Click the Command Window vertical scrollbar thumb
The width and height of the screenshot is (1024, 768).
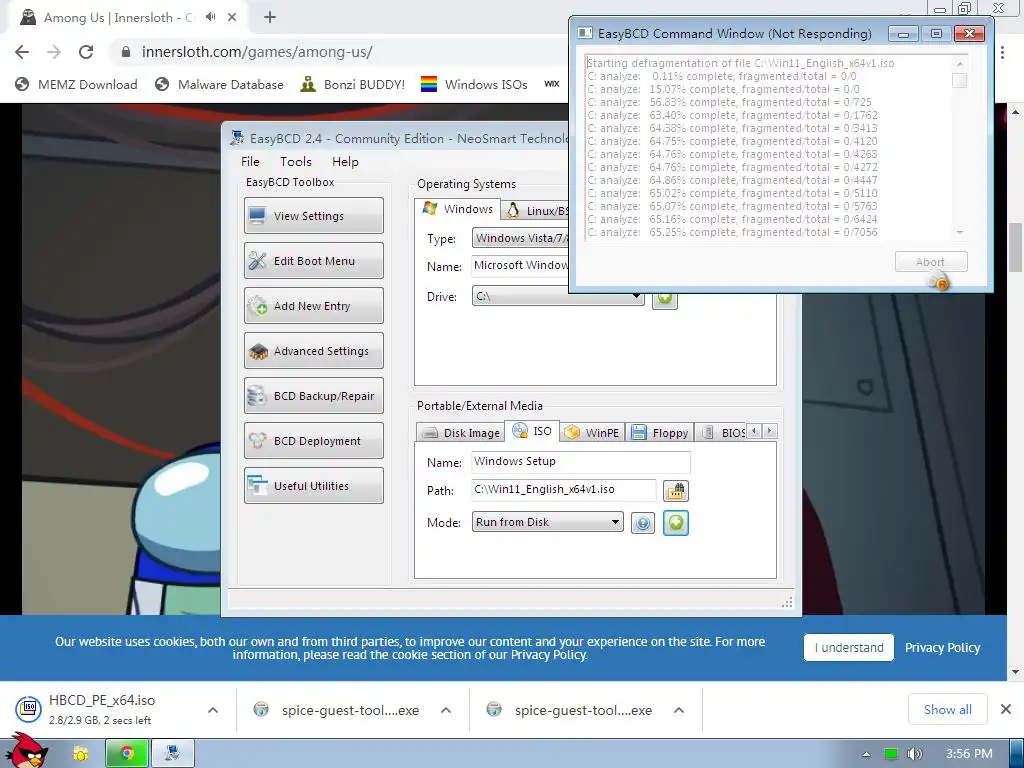[x=959, y=80]
